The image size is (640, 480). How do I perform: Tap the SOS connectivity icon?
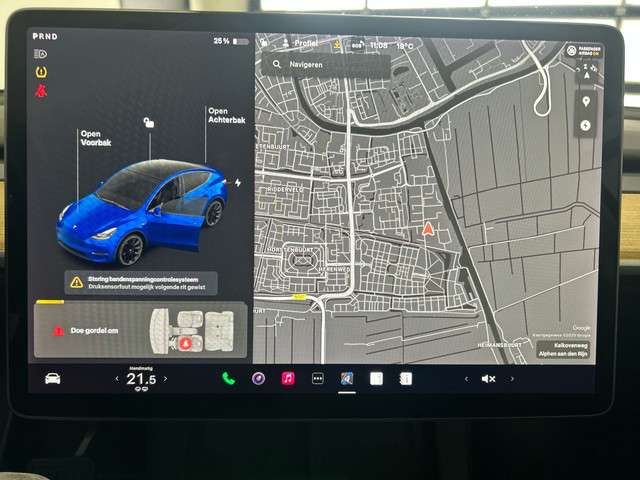click(356, 45)
